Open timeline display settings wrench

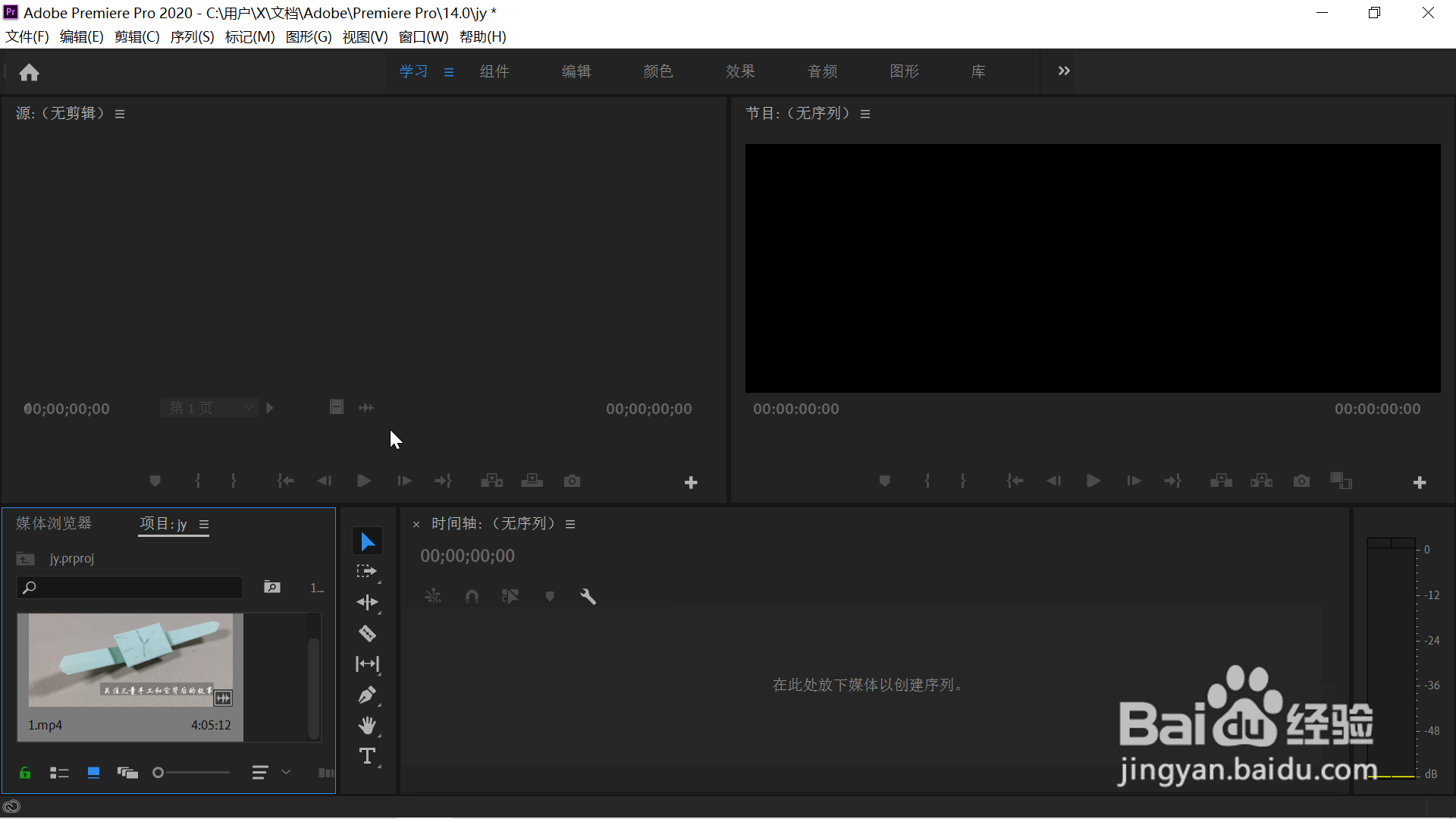[x=588, y=597]
